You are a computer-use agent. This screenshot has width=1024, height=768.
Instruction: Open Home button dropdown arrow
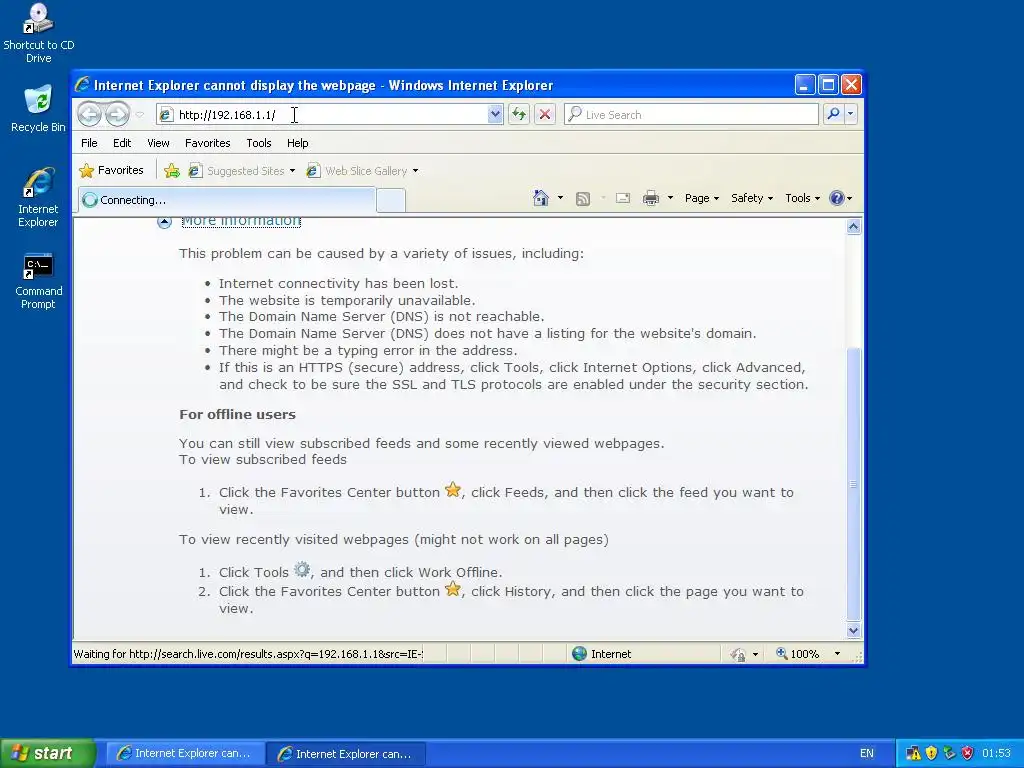(560, 198)
